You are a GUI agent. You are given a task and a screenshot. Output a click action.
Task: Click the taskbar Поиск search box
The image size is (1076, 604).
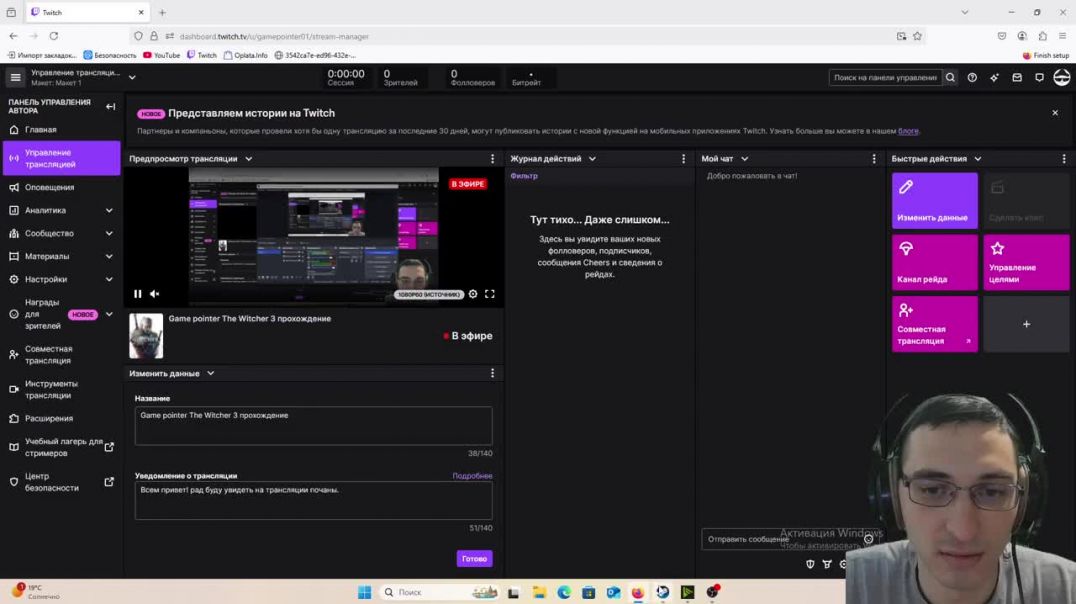[x=439, y=592]
